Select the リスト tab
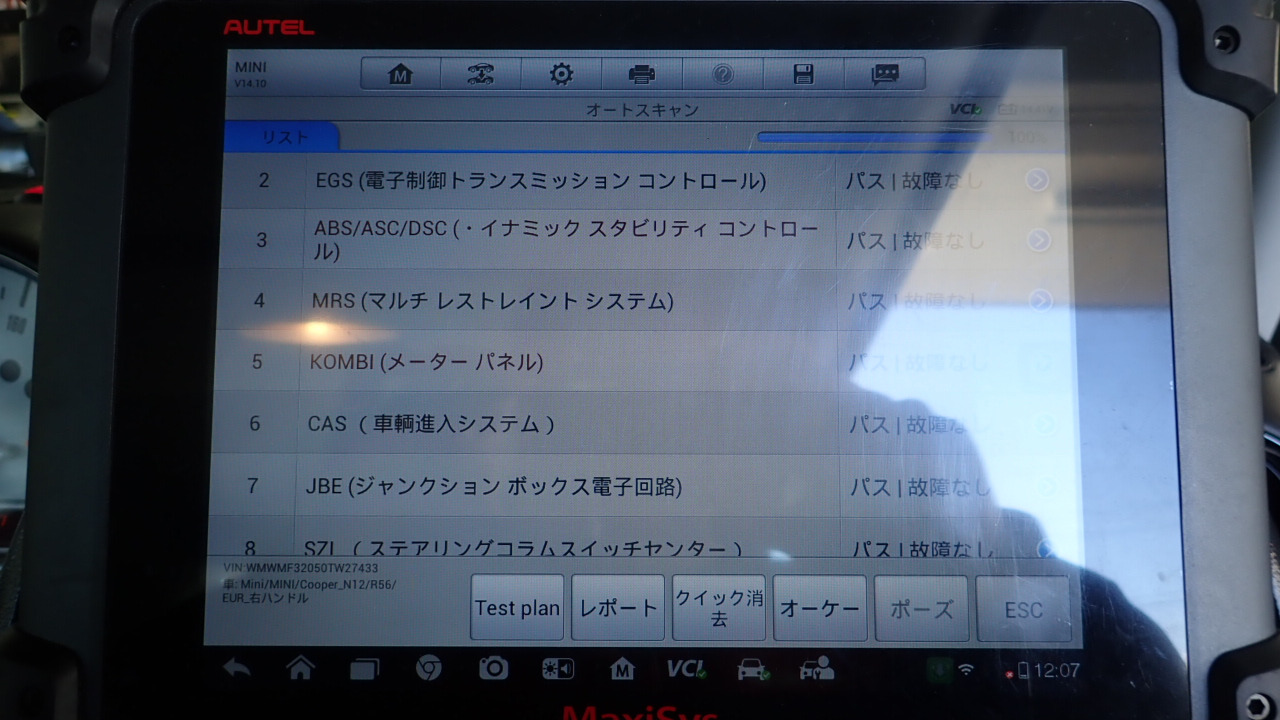Viewport: 1280px width, 720px height. tap(285, 137)
